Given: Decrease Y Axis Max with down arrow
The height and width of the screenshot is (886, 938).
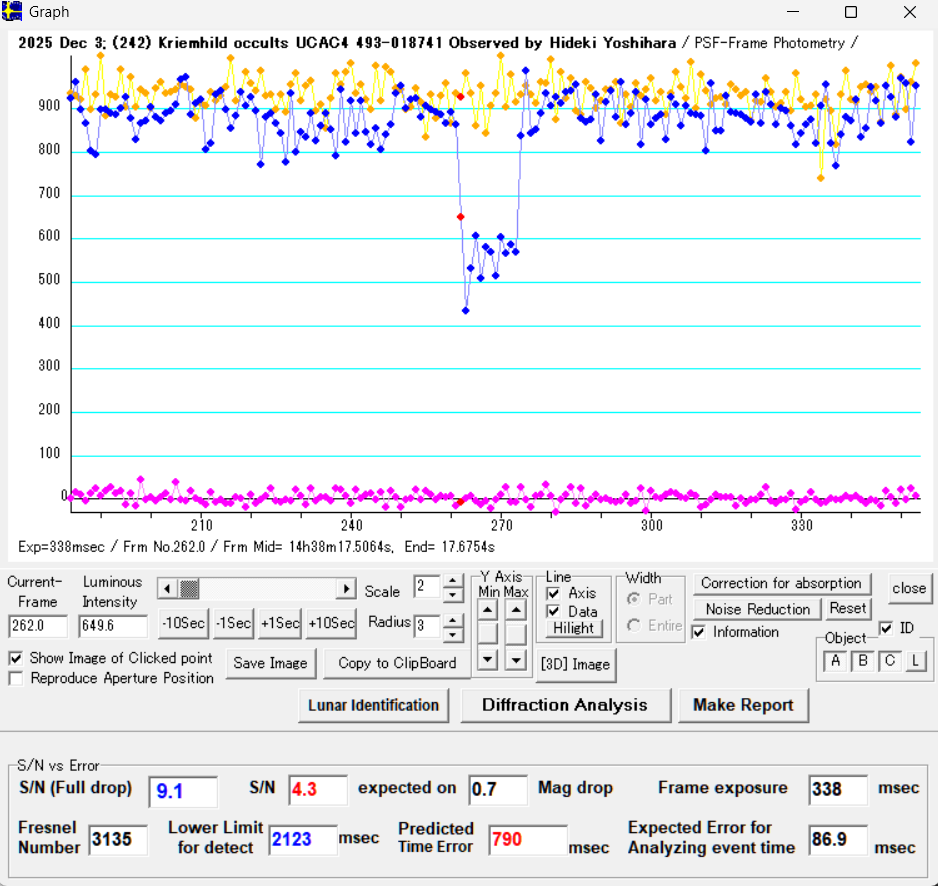Looking at the screenshot, I should click(515, 659).
